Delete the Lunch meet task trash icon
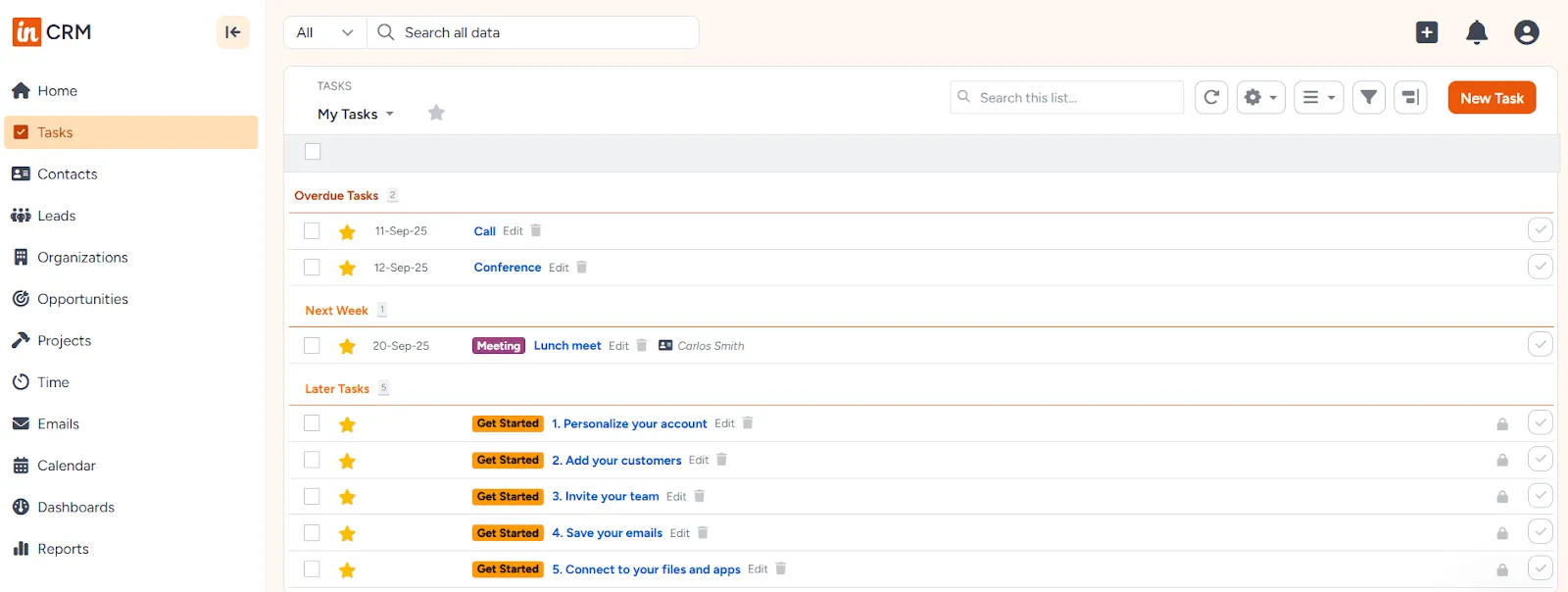This screenshot has width=1568, height=592. 642,345
